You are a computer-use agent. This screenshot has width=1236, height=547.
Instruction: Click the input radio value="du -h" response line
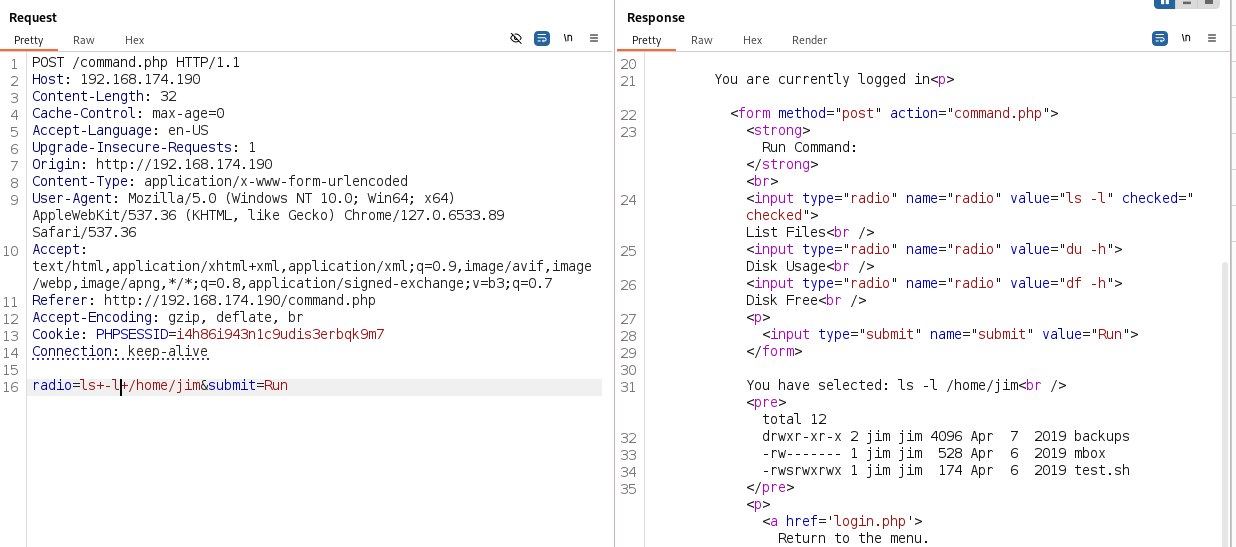(x=934, y=249)
